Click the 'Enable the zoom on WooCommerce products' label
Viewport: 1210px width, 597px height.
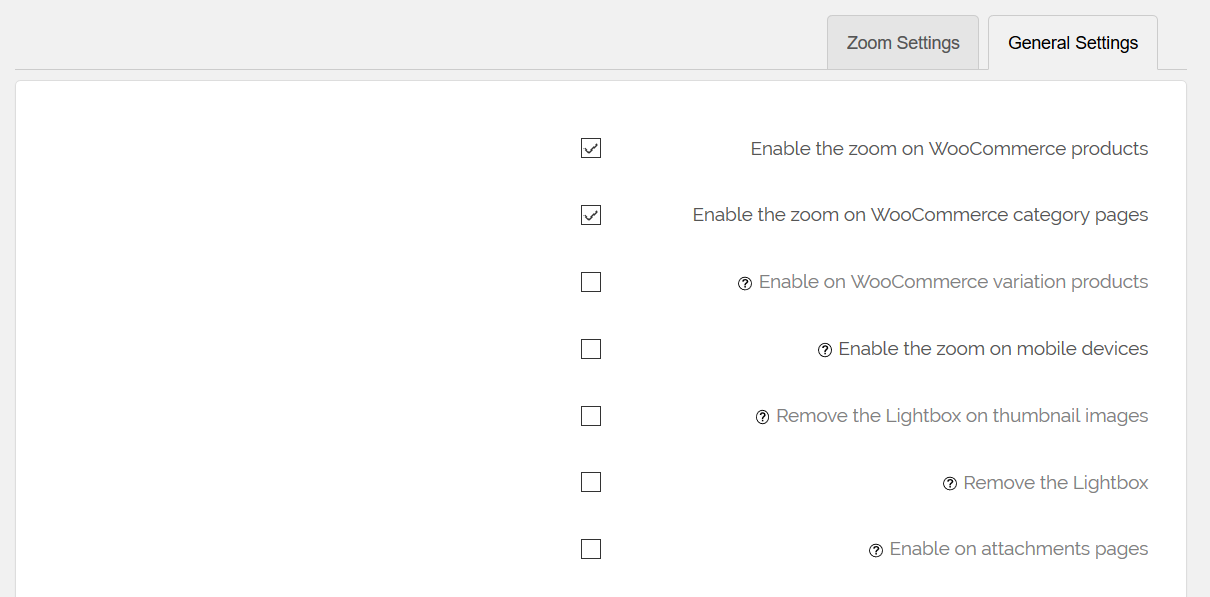(949, 149)
